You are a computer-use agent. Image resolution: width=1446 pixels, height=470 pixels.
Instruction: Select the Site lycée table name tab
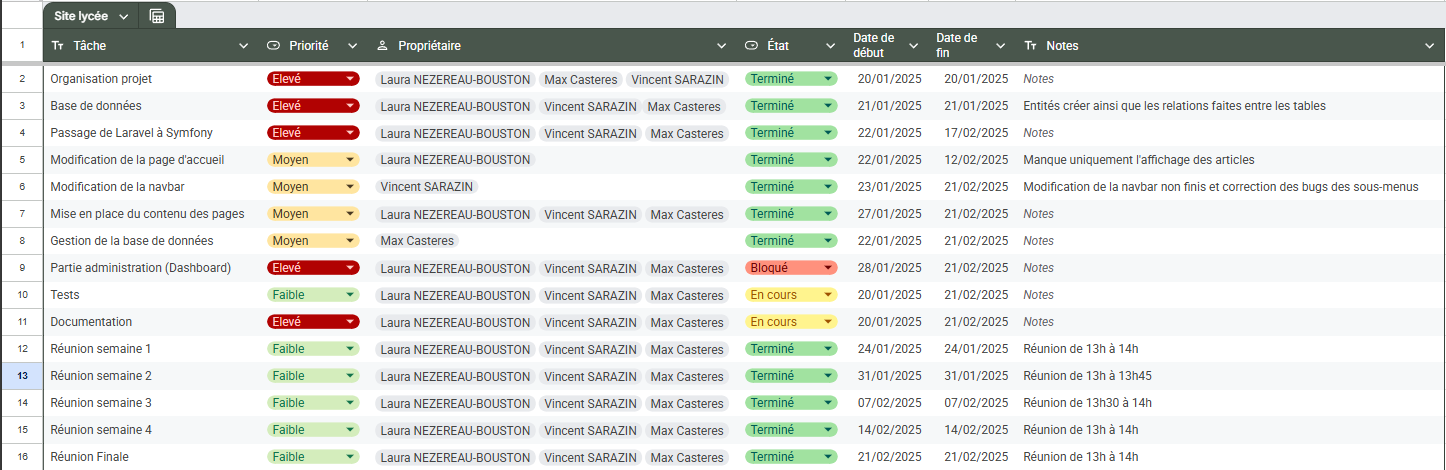coord(82,17)
